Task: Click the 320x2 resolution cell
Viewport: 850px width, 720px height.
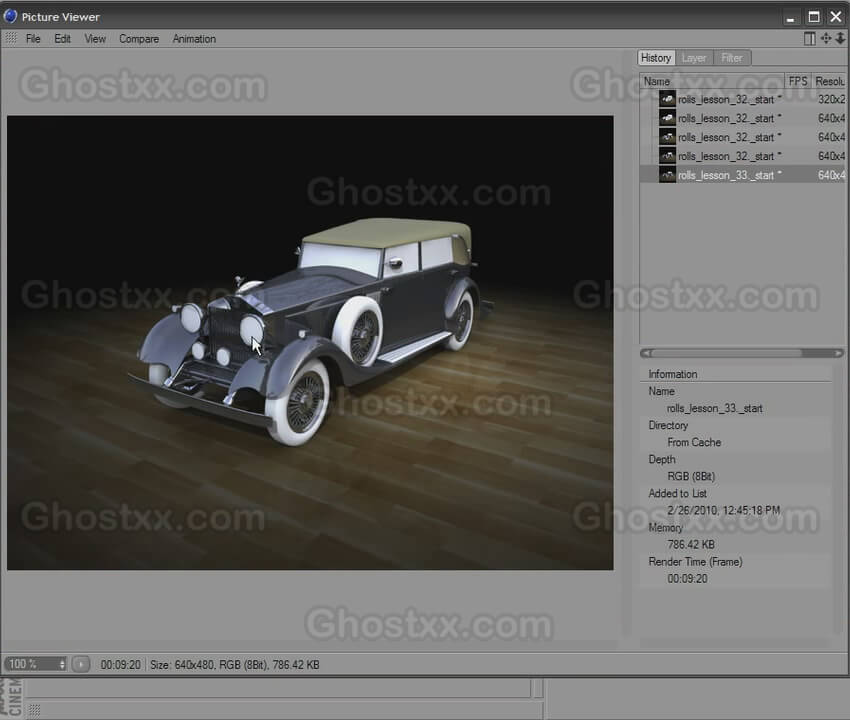Action: 831,99
